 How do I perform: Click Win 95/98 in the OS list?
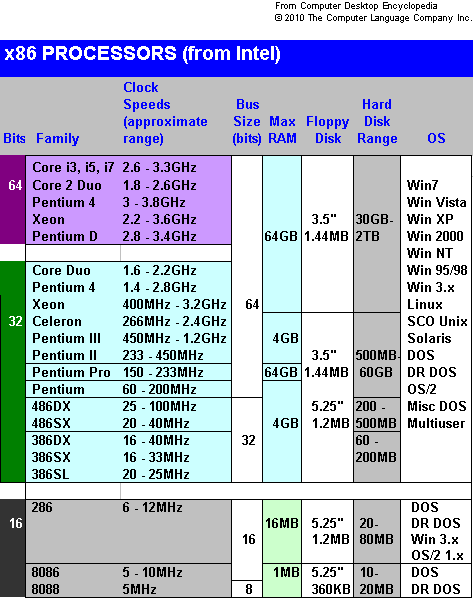[437, 270]
